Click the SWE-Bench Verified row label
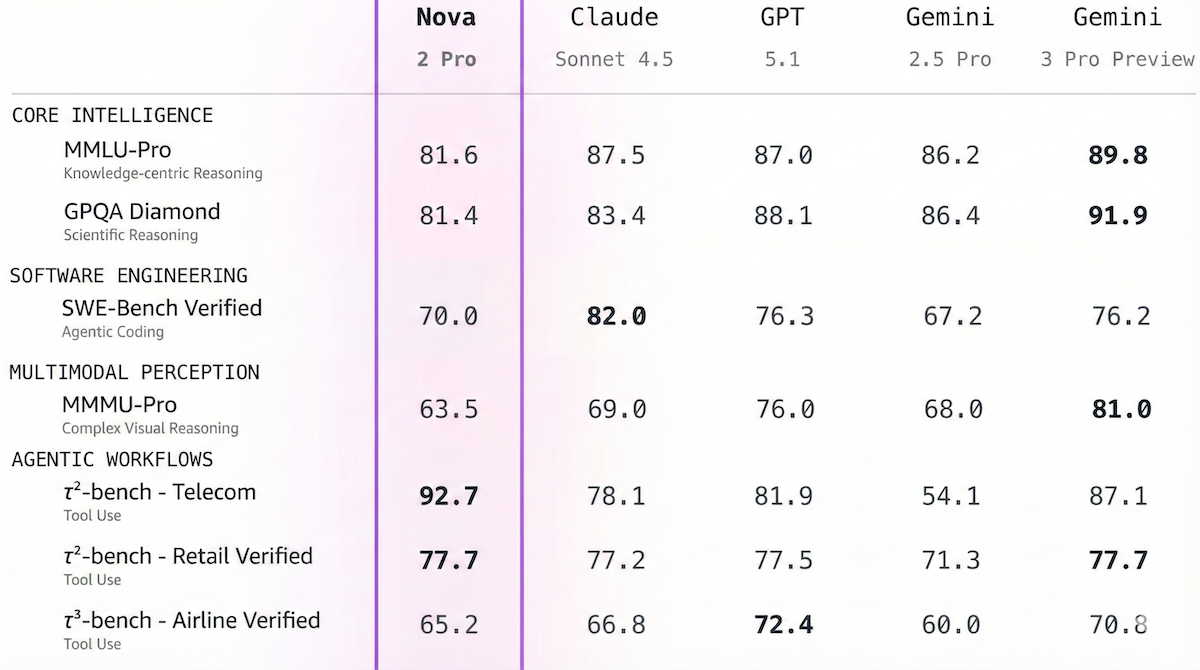This screenshot has height=670, width=1200. tap(162, 308)
